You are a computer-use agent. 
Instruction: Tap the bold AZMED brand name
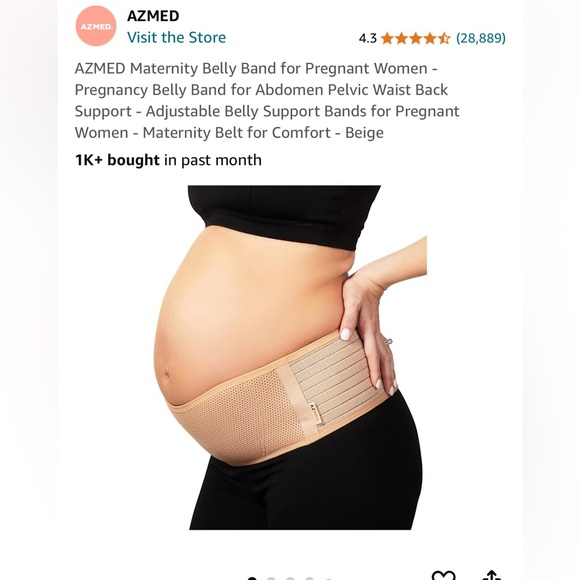pos(153,16)
